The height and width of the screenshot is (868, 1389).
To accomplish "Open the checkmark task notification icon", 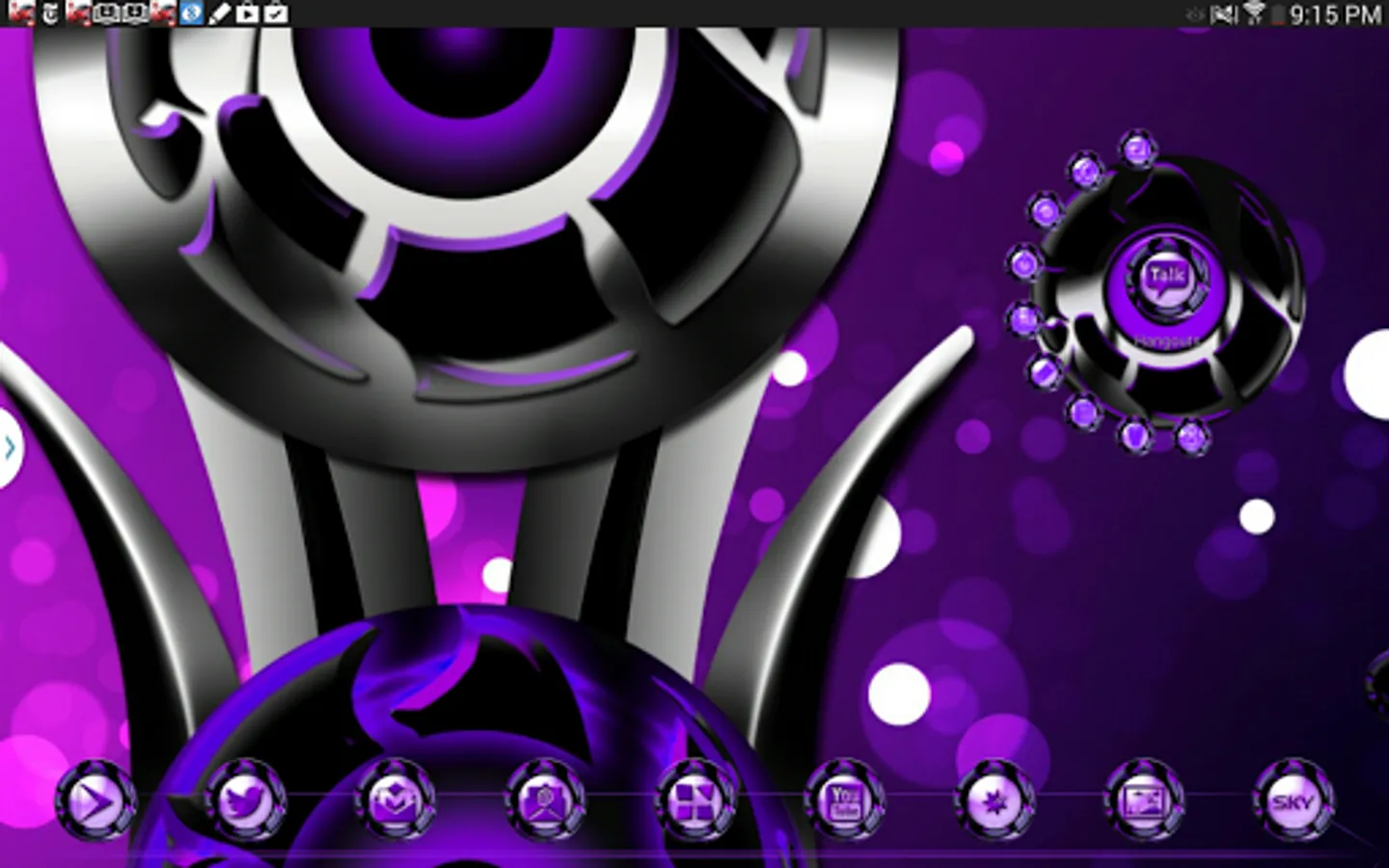I will point(276,14).
